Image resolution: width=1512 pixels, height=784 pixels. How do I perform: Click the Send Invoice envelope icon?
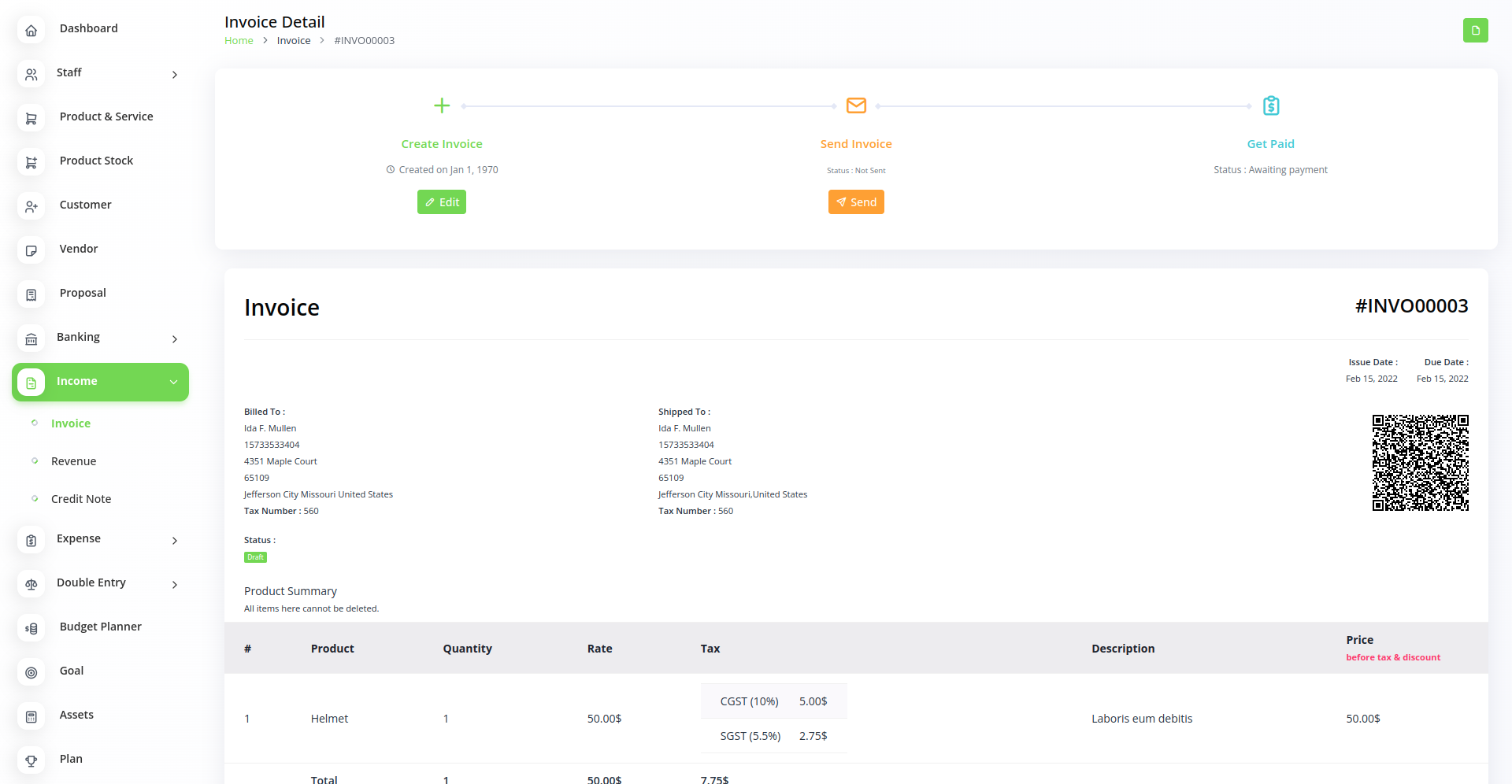(x=856, y=105)
